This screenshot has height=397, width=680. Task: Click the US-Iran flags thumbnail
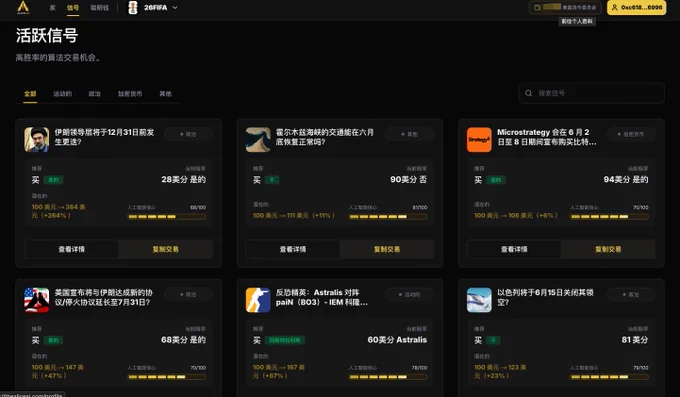point(36,300)
